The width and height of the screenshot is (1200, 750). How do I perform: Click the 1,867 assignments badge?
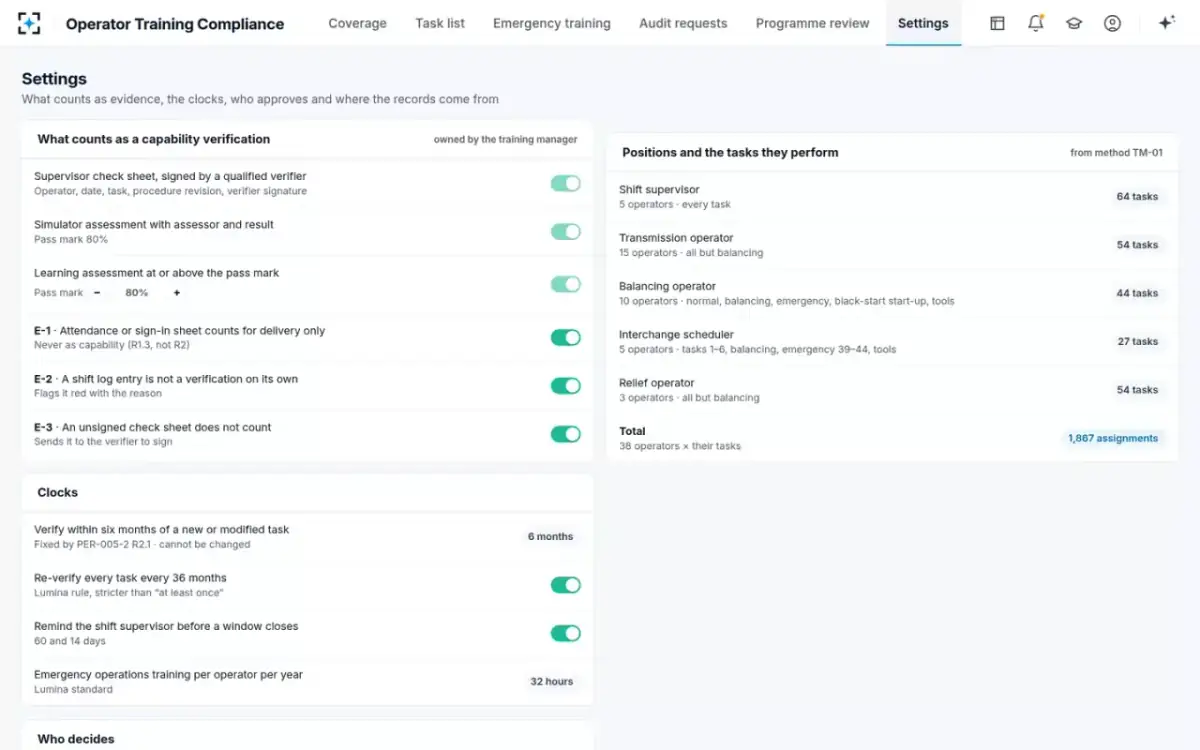(1113, 438)
